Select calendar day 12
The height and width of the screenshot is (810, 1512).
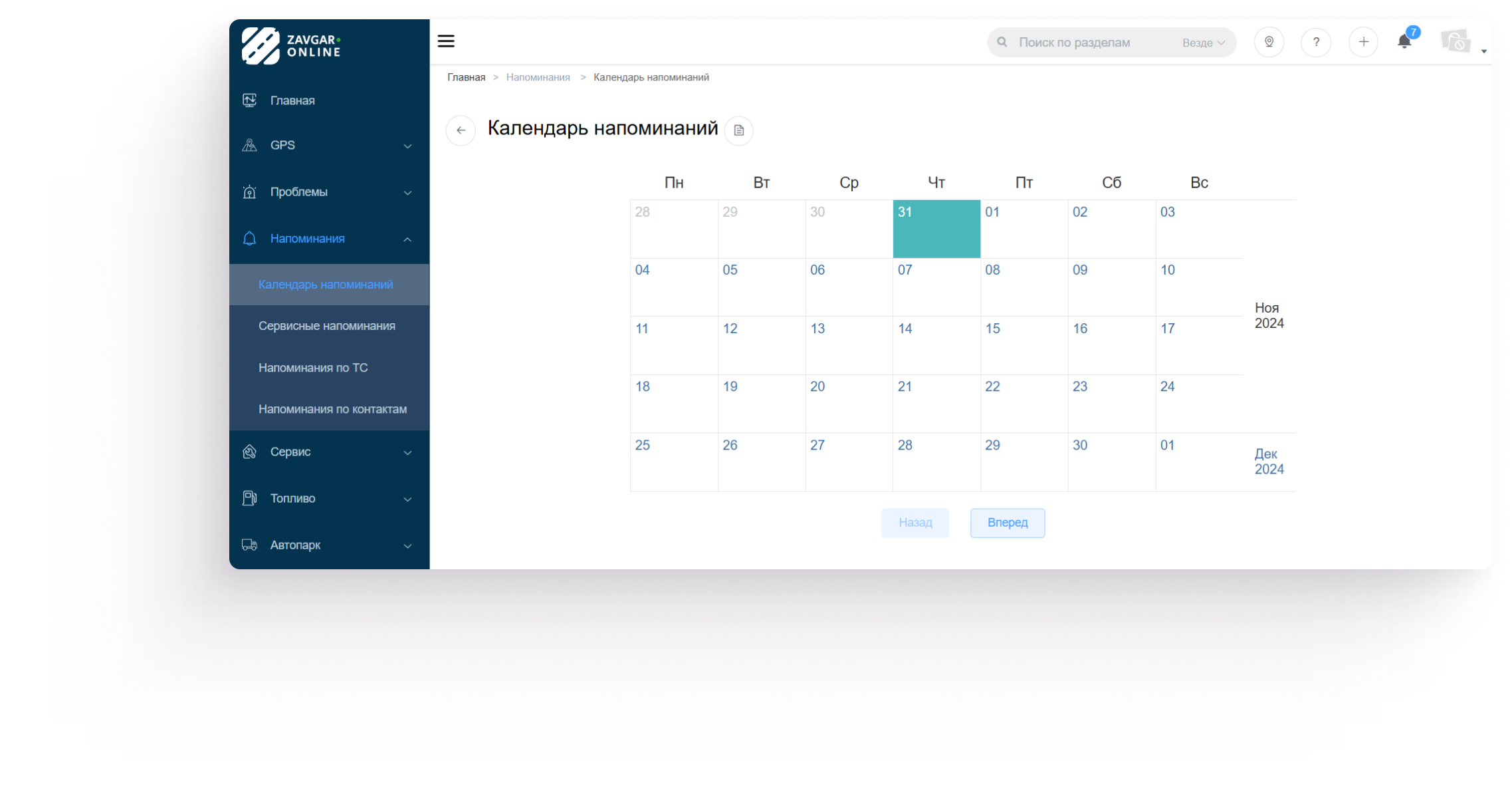pyautogui.click(x=762, y=346)
